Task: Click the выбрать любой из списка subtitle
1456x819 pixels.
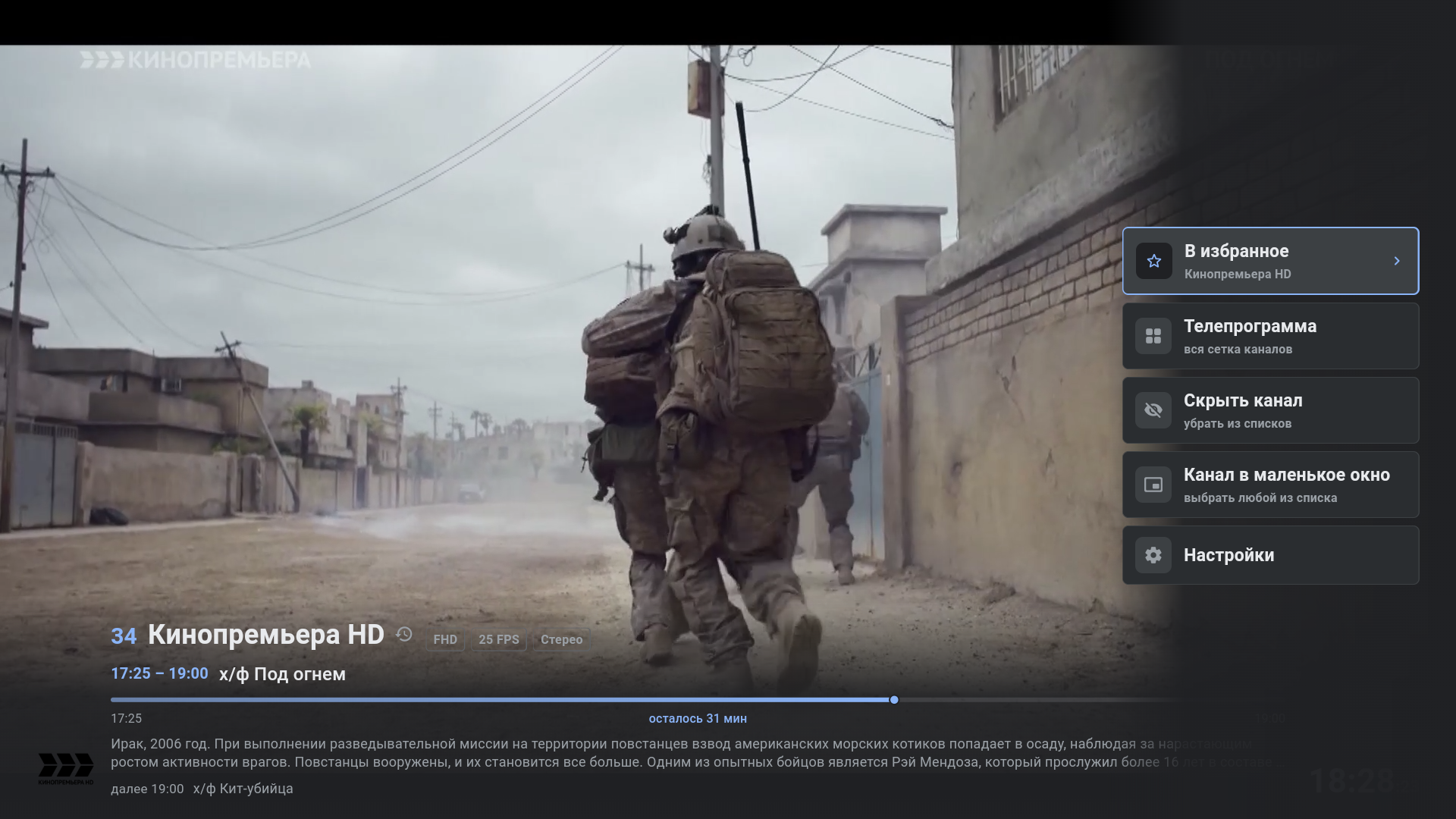Action: tap(1260, 498)
